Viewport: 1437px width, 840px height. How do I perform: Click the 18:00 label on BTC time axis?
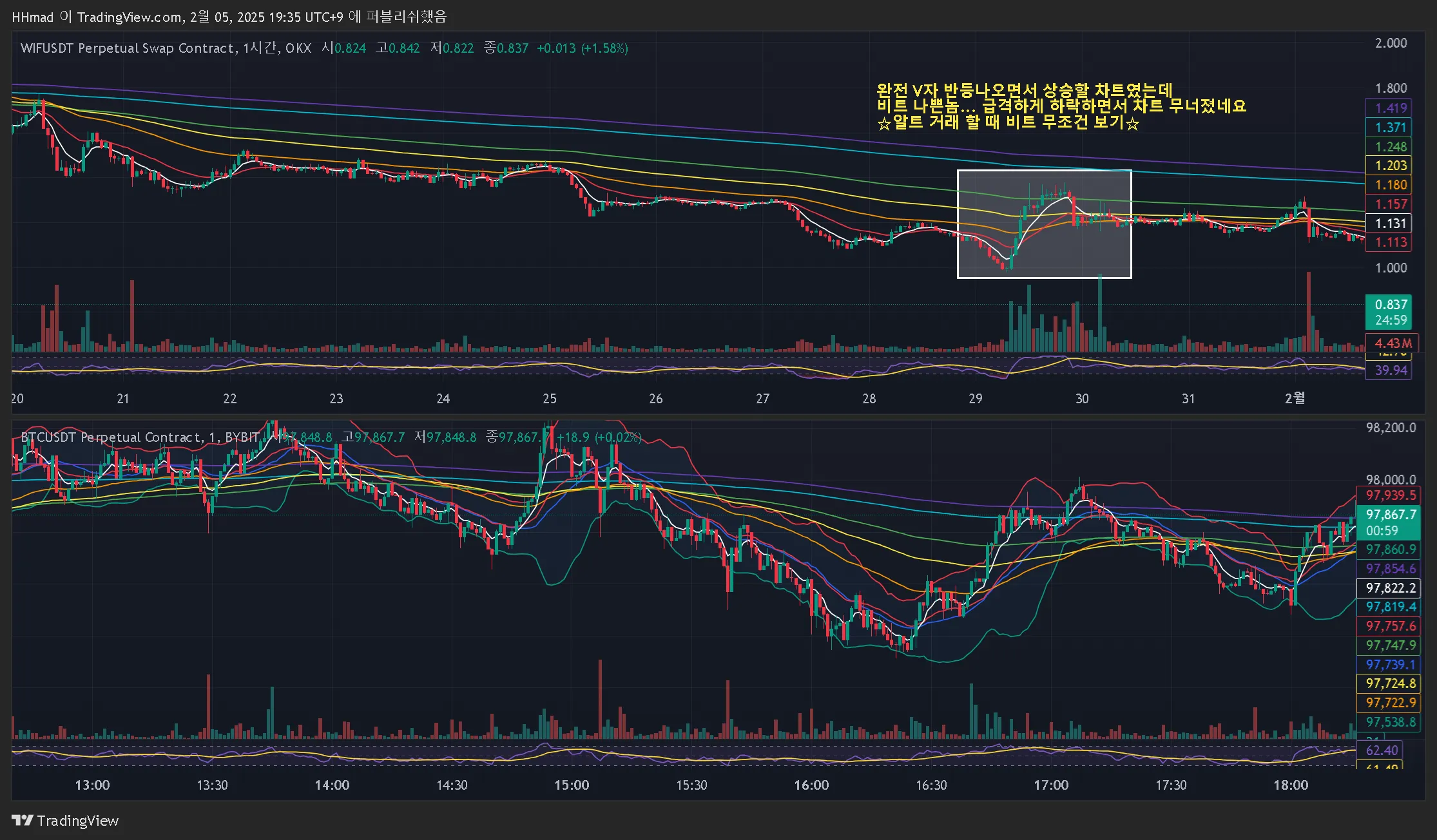(x=1291, y=785)
